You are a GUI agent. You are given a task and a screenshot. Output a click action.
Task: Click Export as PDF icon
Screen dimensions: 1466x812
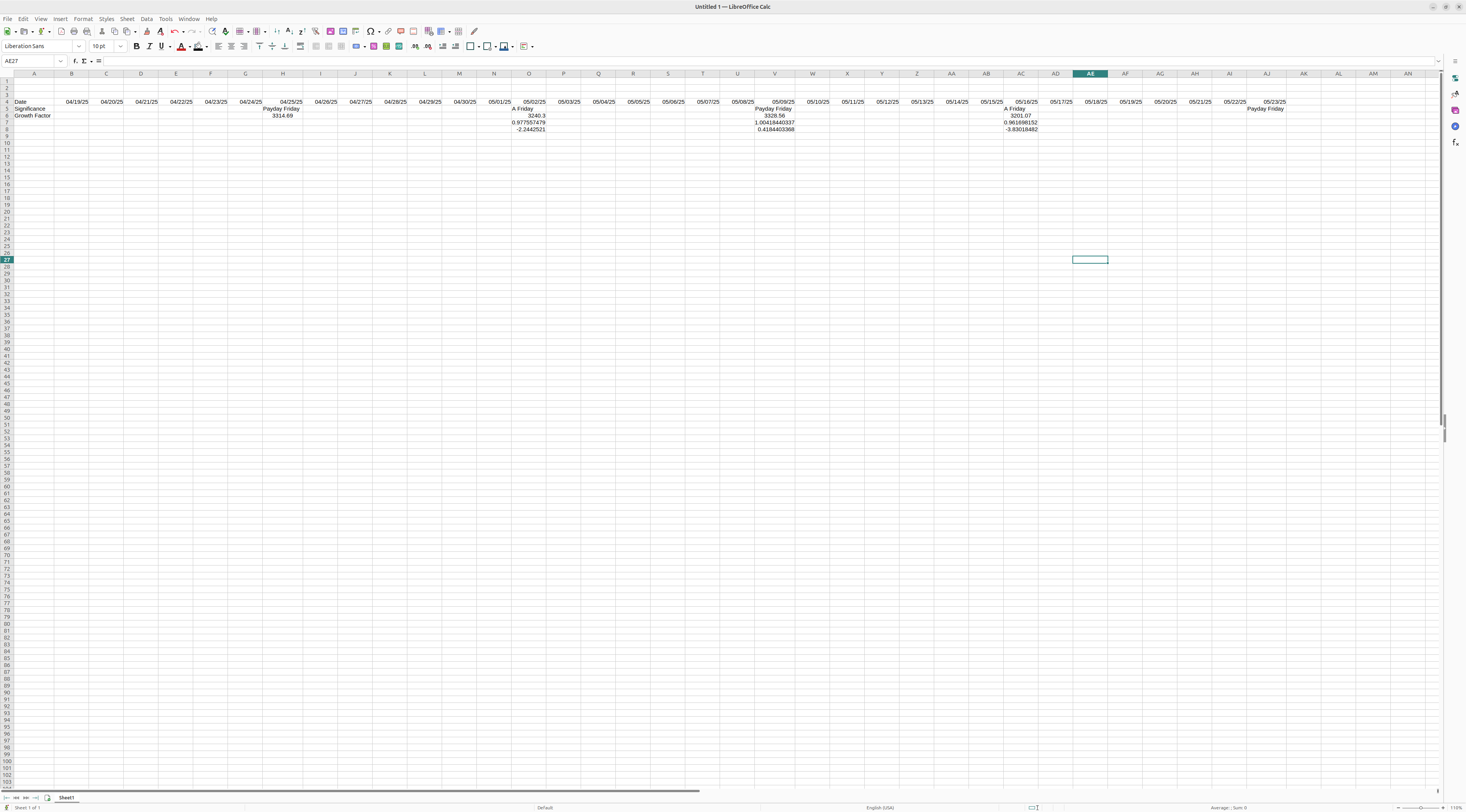[61, 32]
